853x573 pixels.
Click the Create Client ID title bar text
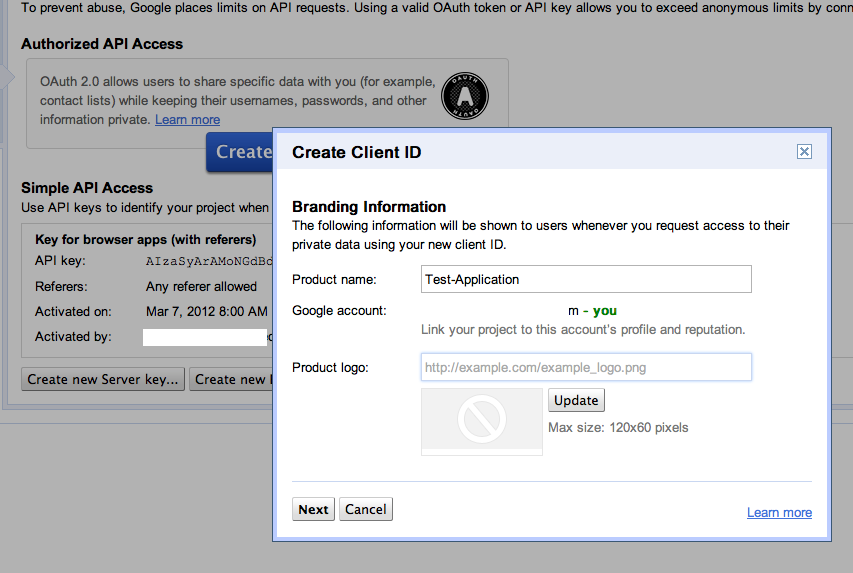click(x=356, y=152)
